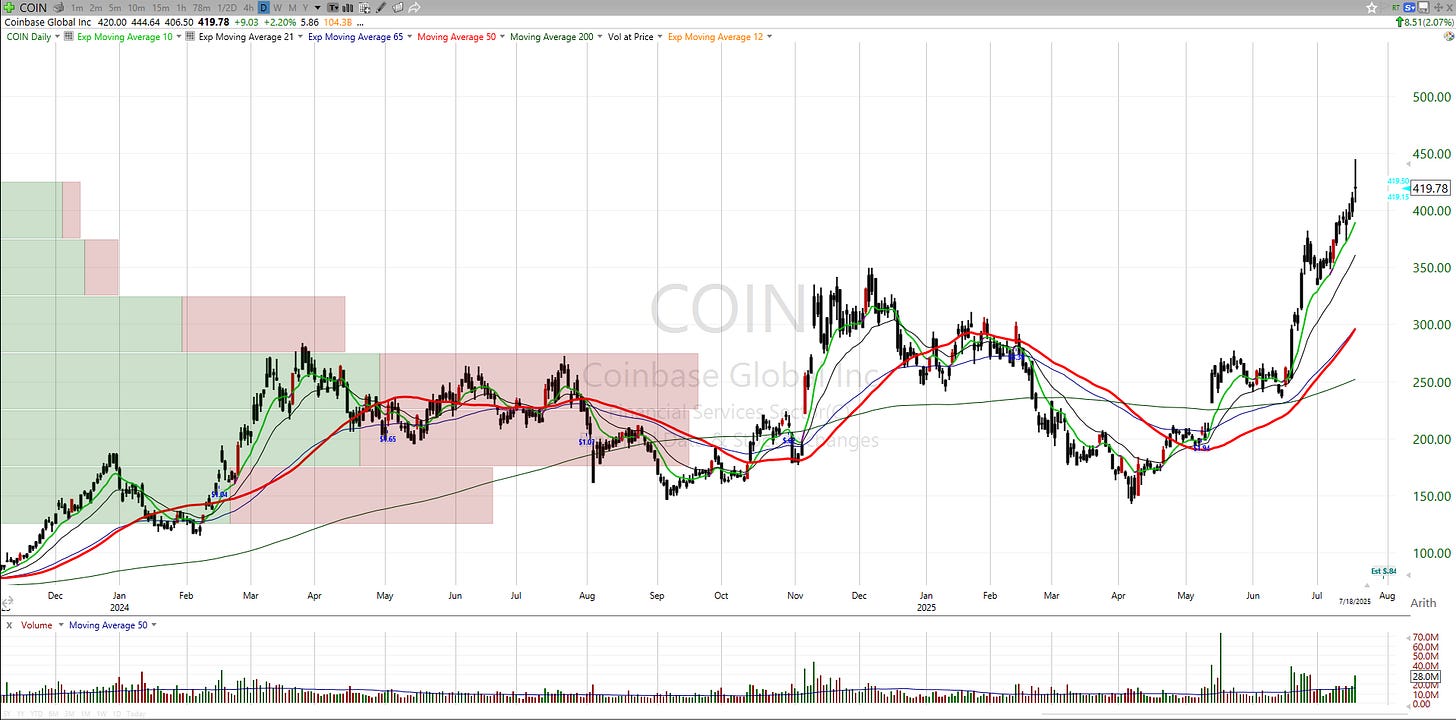Click the 28.0M volume label
Screen dimensions: 1456x720
point(1423,677)
